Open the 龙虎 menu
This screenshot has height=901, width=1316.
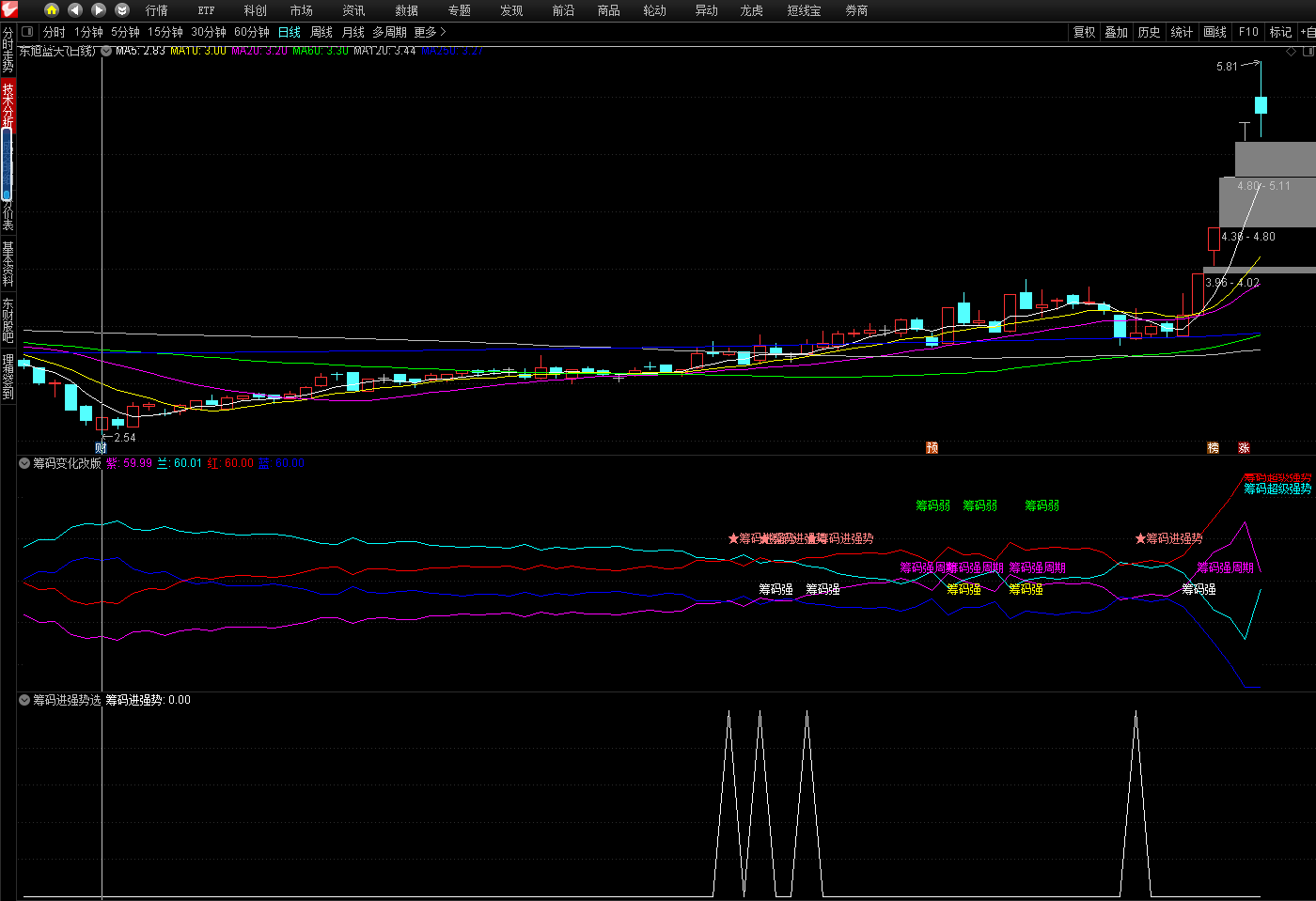point(751,10)
